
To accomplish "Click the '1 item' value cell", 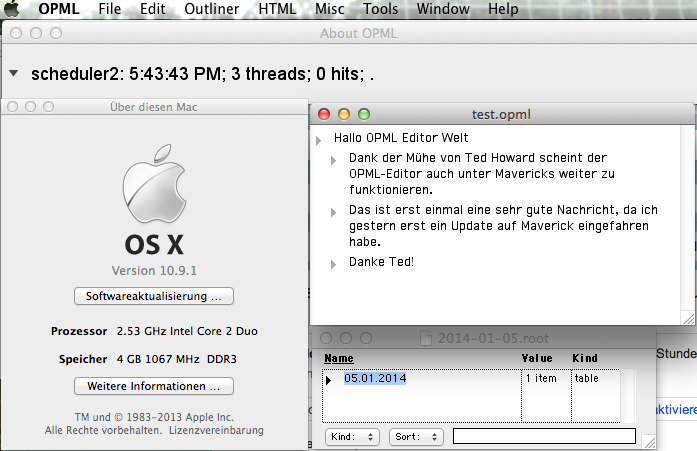I will pos(541,378).
